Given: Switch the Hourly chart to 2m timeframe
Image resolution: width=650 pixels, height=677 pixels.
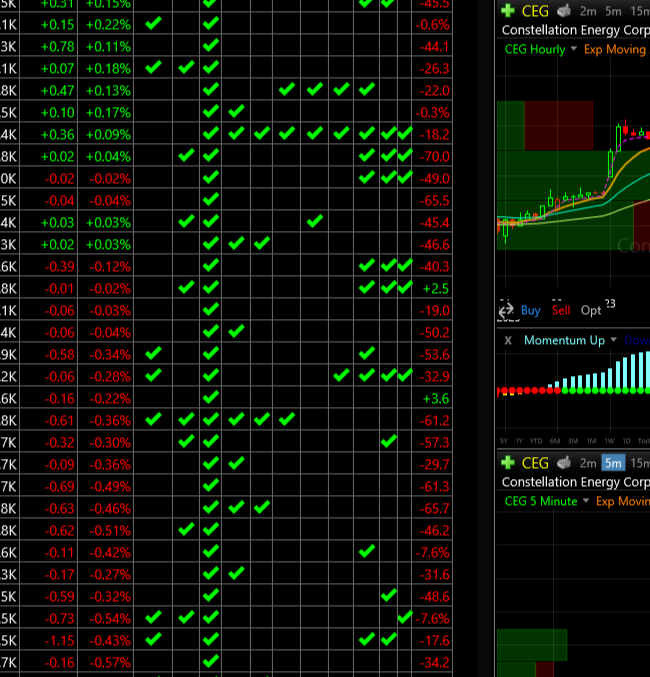Looking at the screenshot, I should click(588, 11).
